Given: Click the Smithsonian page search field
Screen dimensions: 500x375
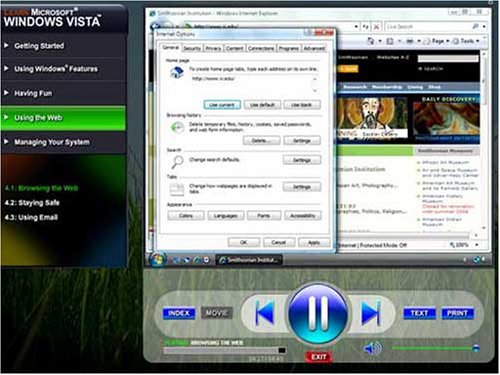Looking at the screenshot, I should pyautogui.click(x=448, y=59).
